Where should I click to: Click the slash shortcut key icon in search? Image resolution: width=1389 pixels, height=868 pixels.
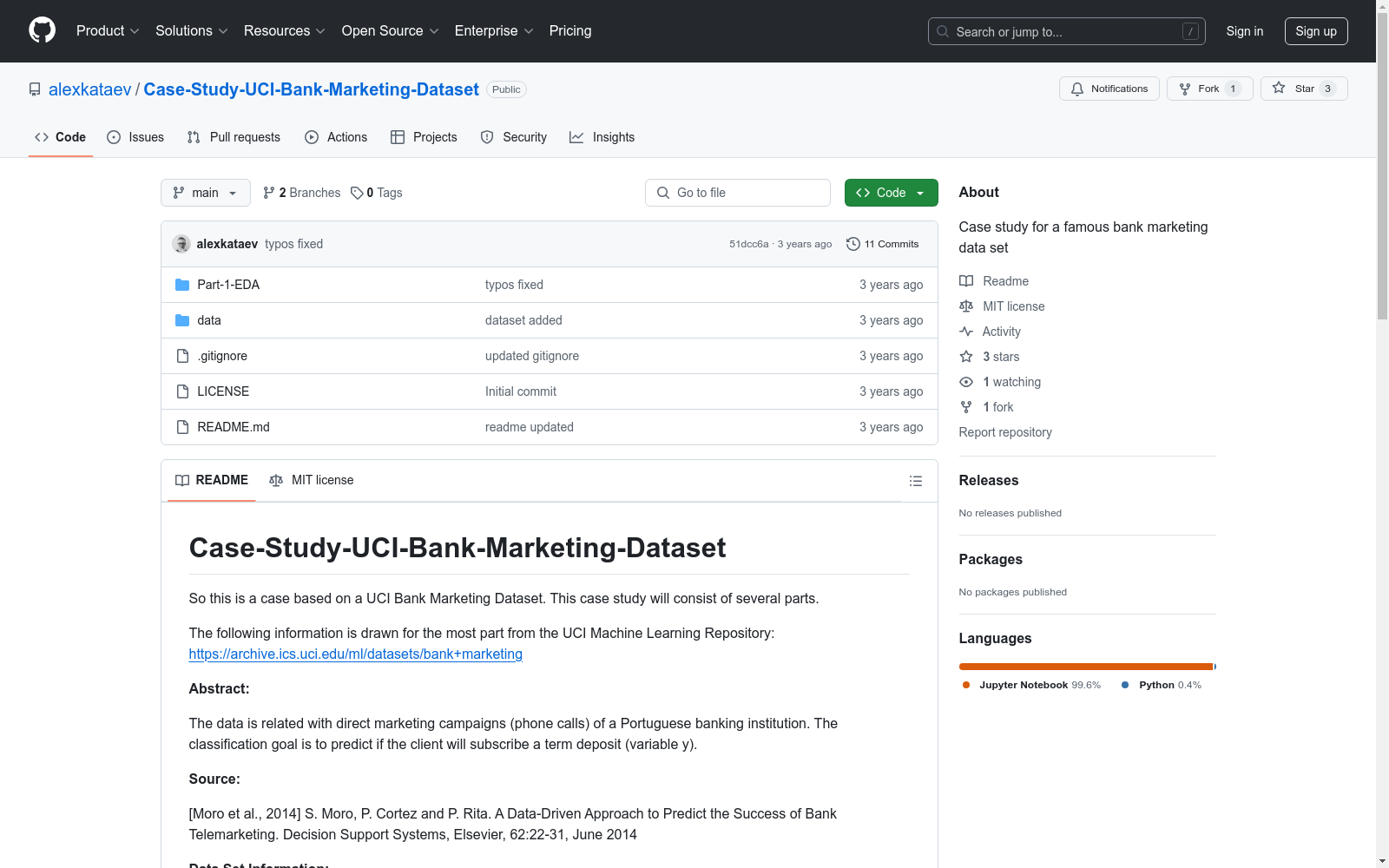point(1190,31)
